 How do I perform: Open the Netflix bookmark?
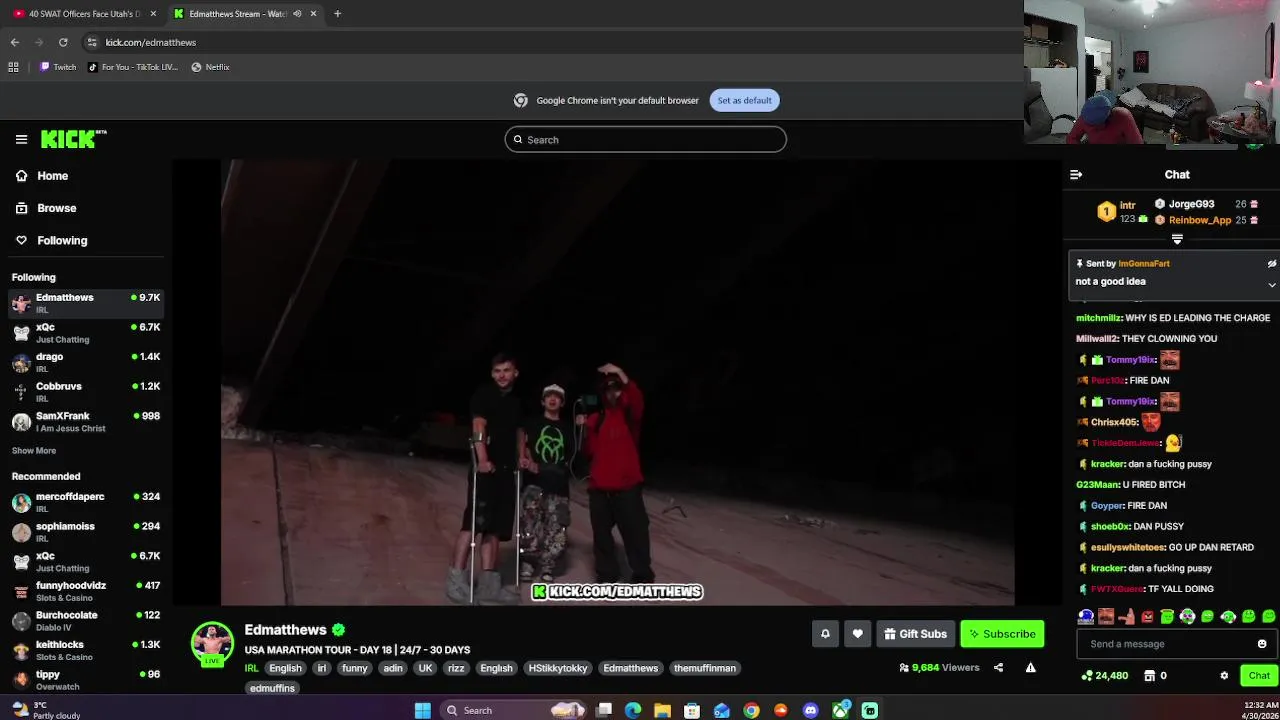coord(210,67)
